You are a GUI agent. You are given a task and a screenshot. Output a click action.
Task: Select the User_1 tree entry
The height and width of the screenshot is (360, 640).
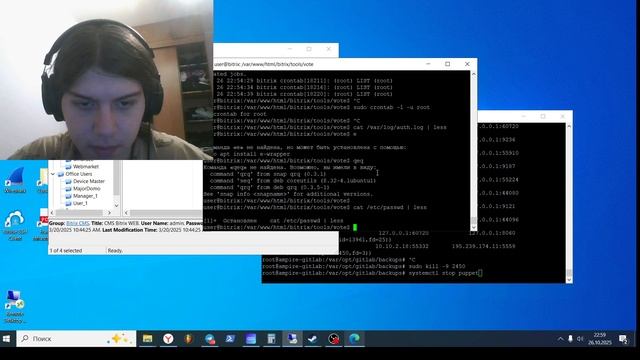(x=80, y=203)
